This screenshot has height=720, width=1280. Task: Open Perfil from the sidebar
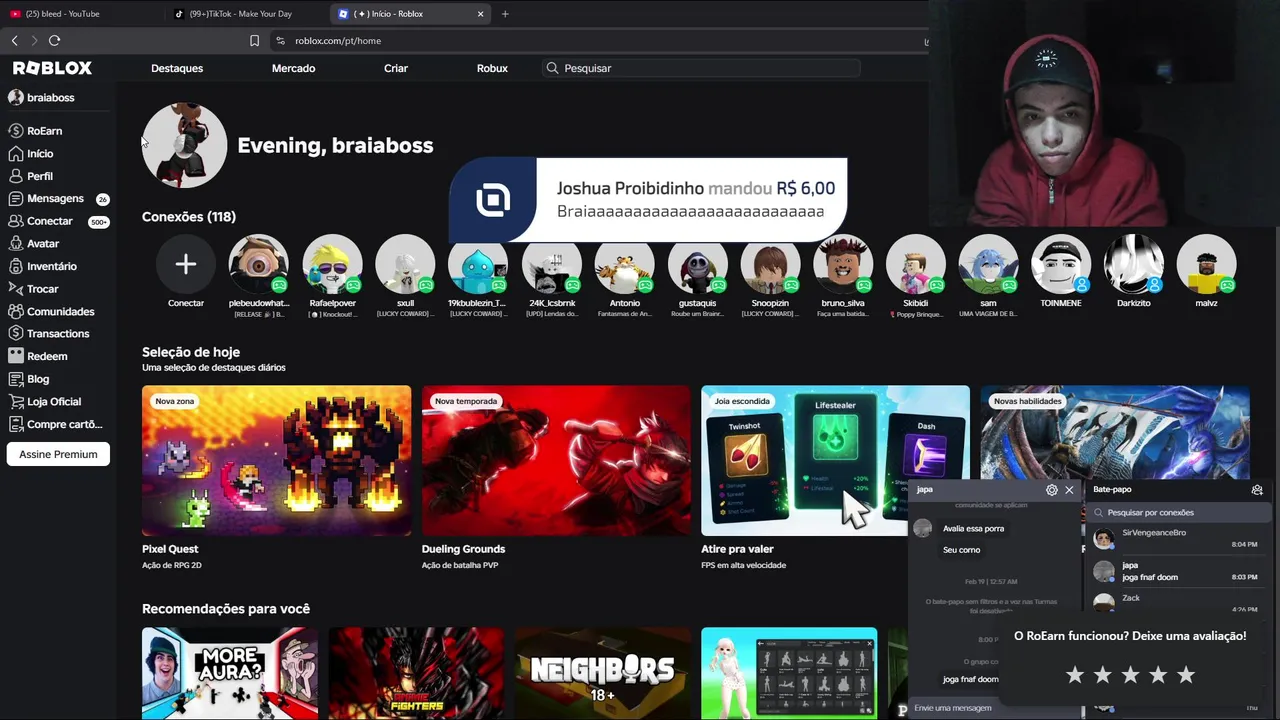pyautogui.click(x=40, y=176)
